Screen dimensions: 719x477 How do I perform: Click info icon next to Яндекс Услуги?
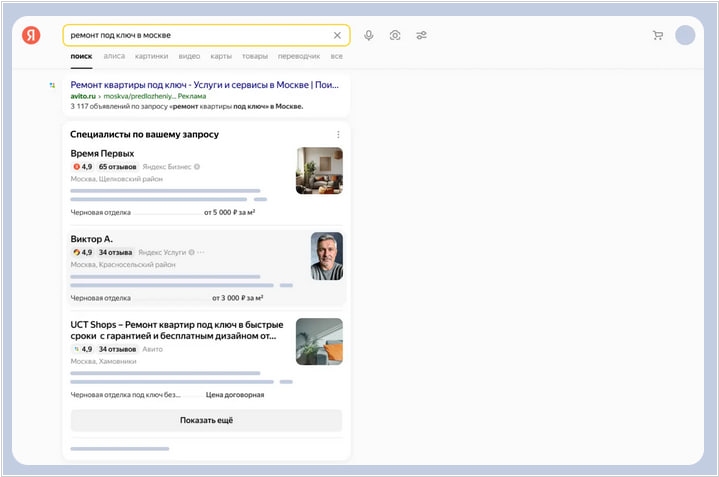pyautogui.click(x=192, y=252)
